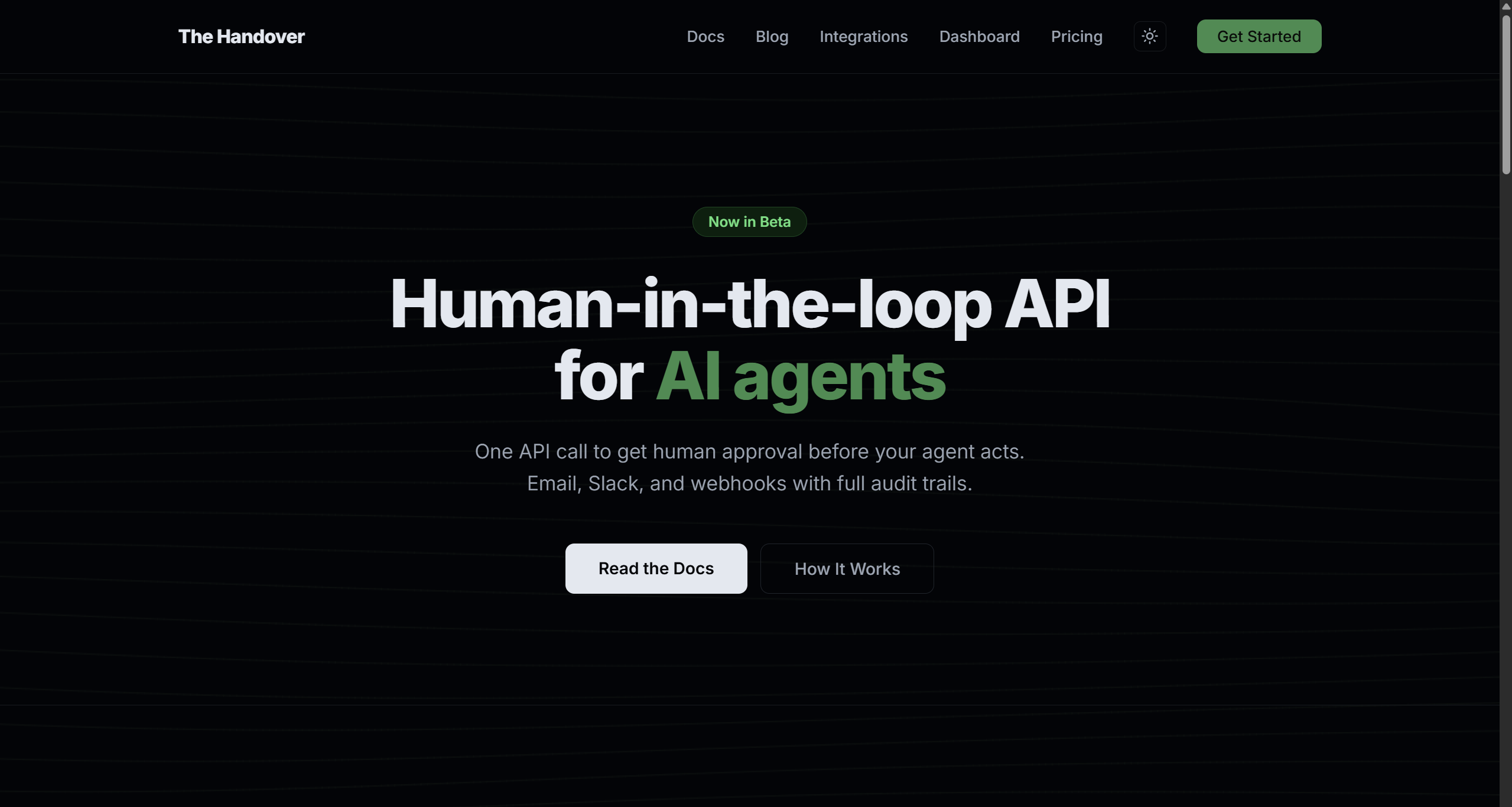The height and width of the screenshot is (807, 1512).
Task: Click the Now in Beta badge
Action: (x=749, y=222)
